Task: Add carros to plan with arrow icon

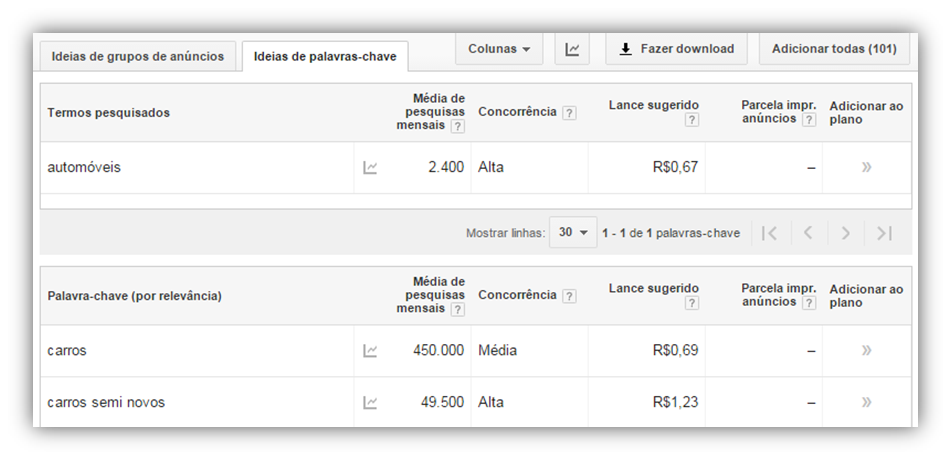Action: [866, 351]
